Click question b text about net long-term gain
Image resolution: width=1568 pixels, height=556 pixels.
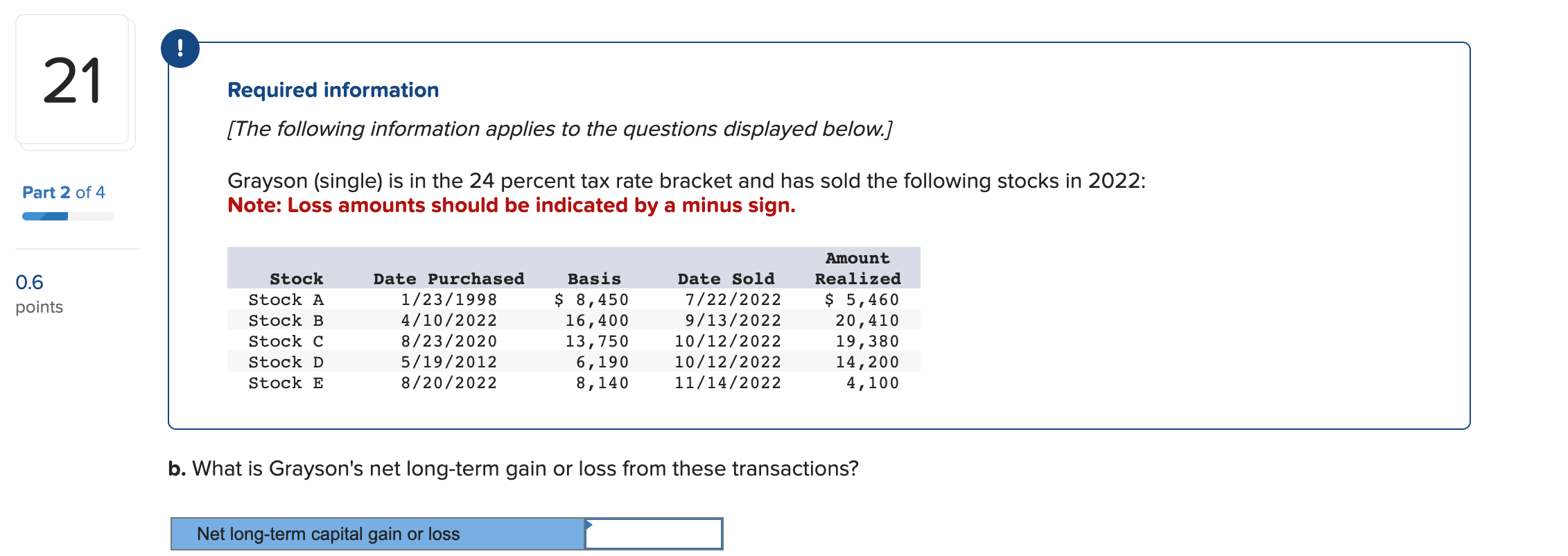tap(514, 469)
